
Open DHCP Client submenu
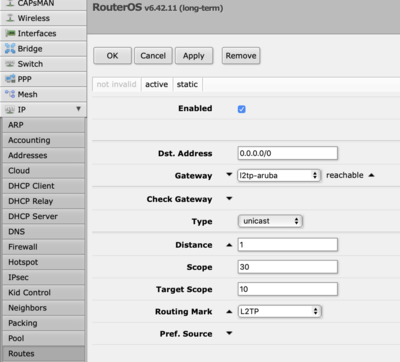click(43, 186)
